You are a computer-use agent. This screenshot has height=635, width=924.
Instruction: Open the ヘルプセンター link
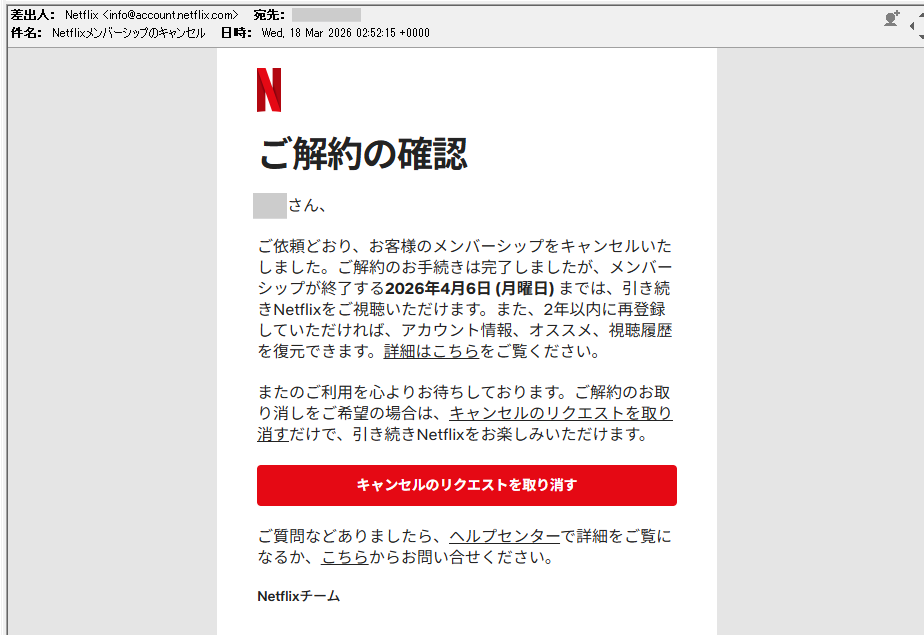(504, 537)
